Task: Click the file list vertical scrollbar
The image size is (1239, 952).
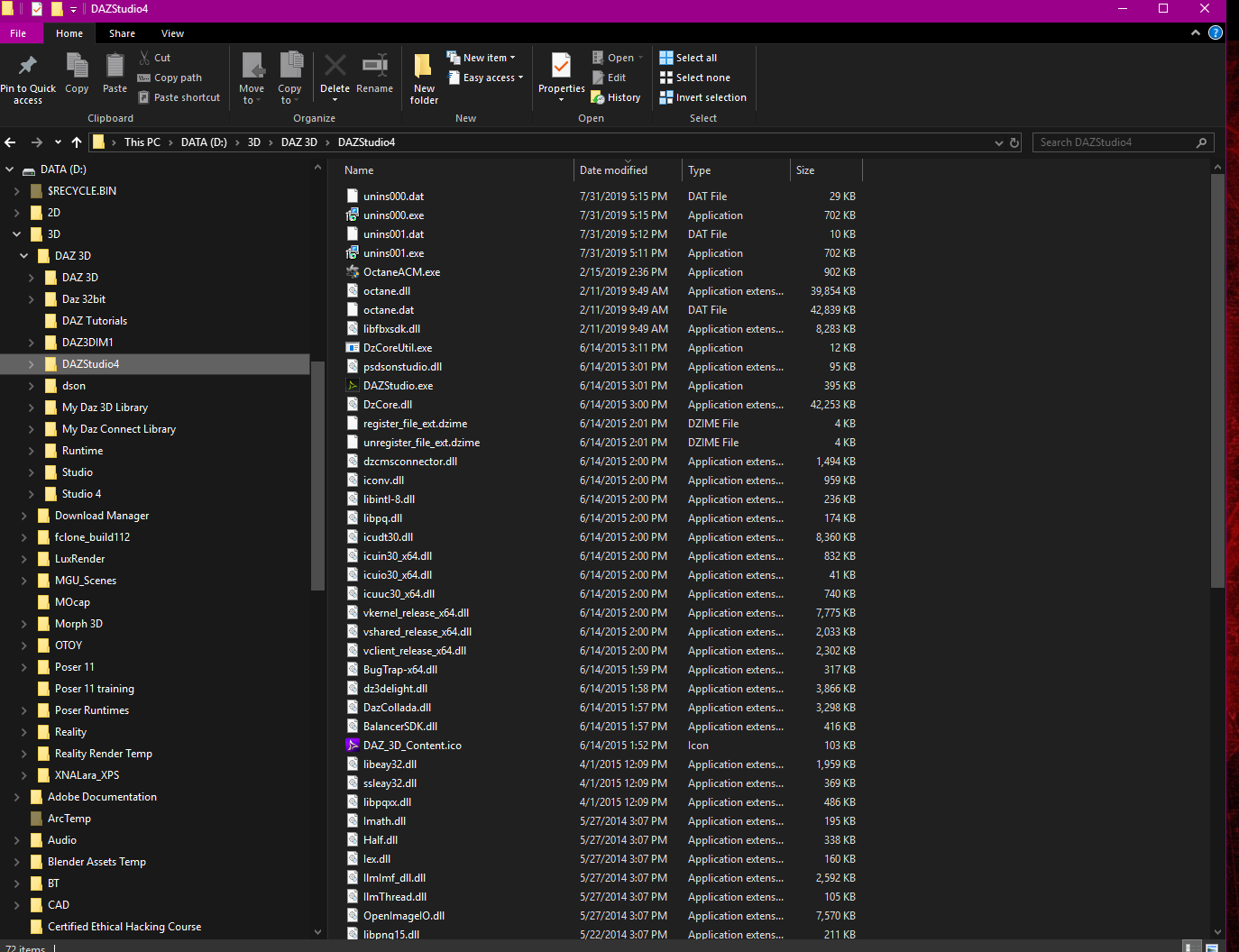Action: [x=1217, y=379]
